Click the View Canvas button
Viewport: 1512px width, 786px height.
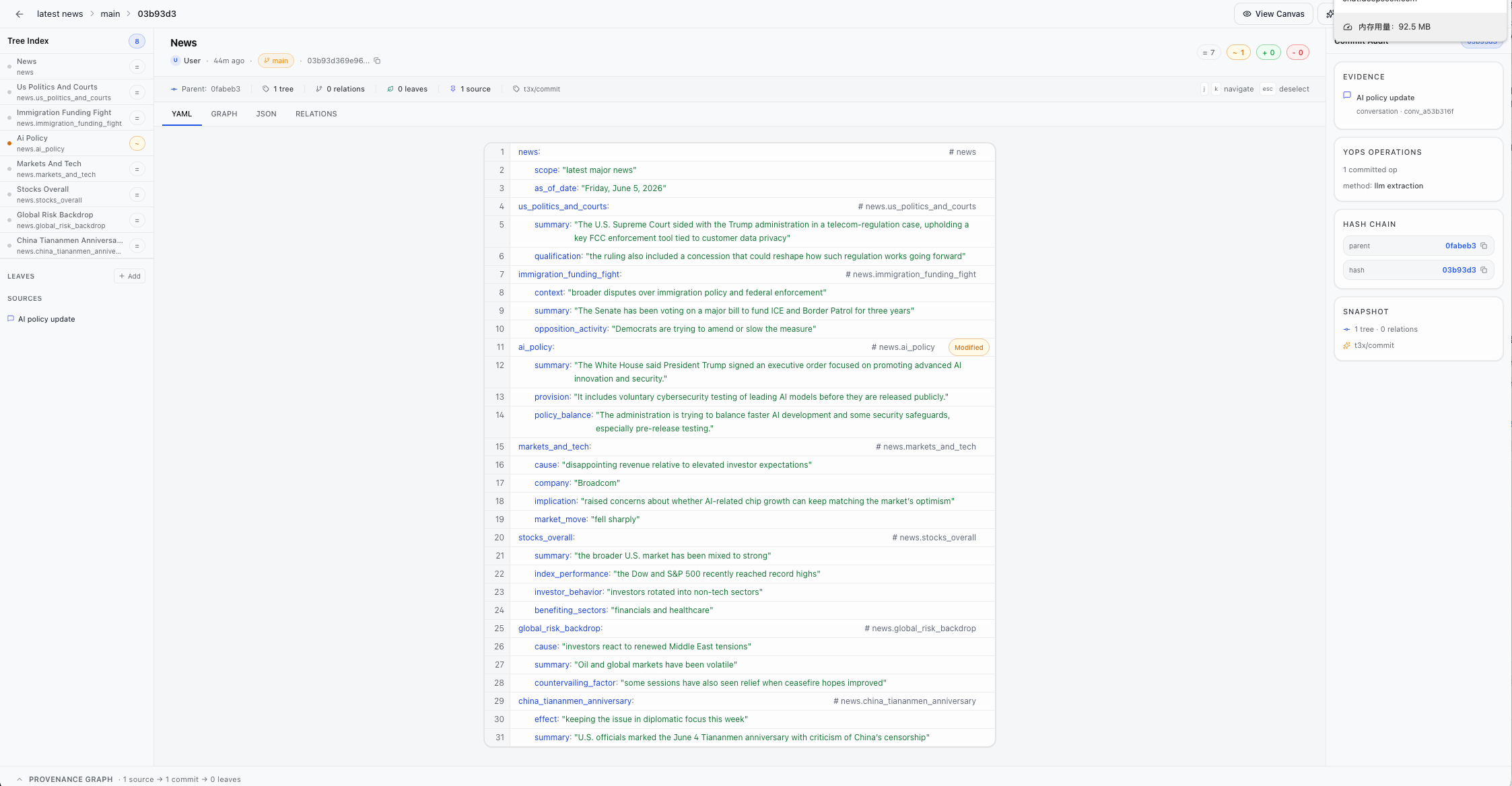[x=1273, y=14]
